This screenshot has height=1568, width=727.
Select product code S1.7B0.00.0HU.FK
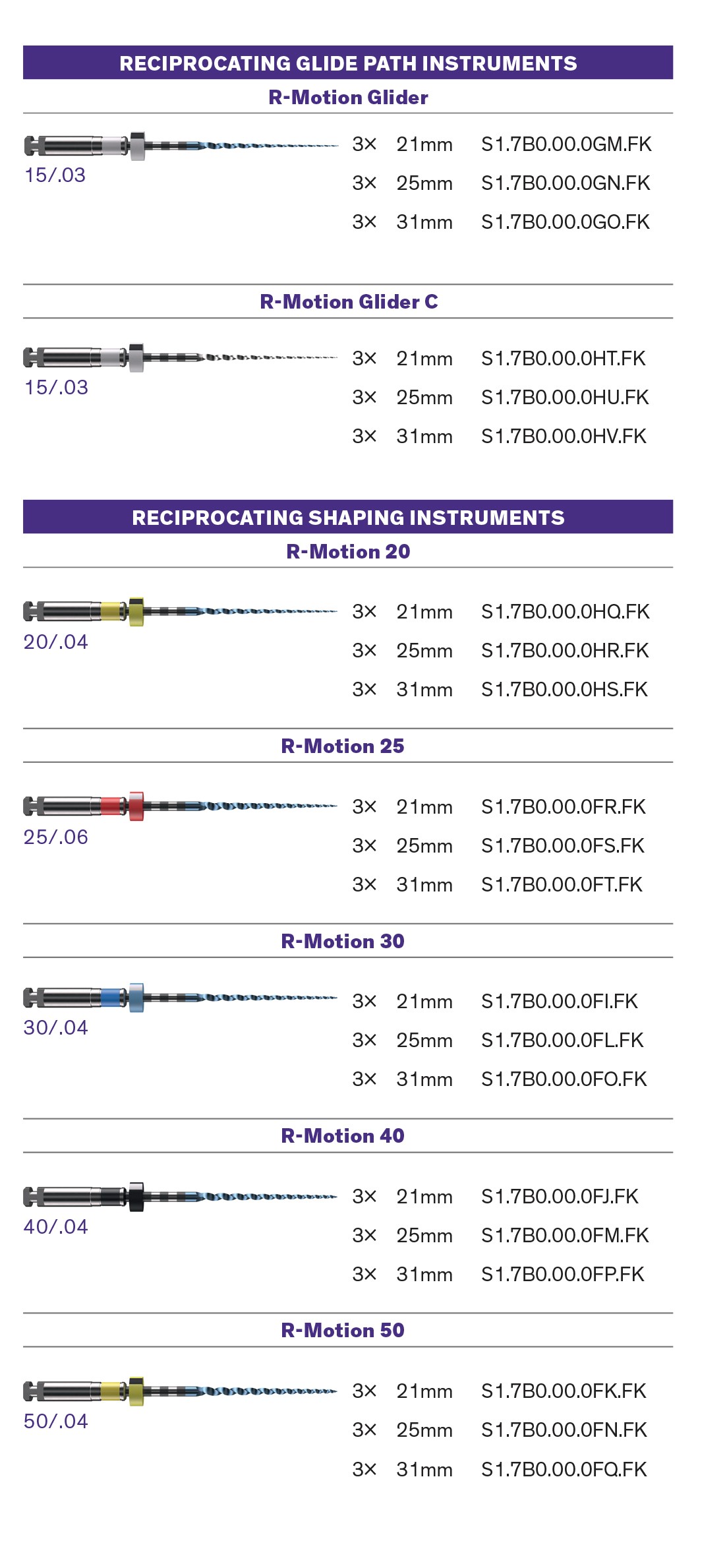pyautogui.click(x=565, y=398)
